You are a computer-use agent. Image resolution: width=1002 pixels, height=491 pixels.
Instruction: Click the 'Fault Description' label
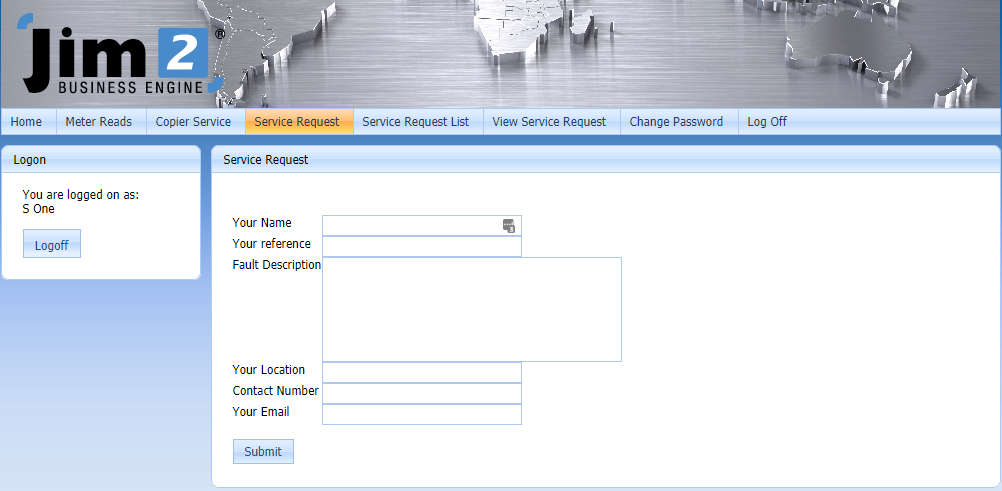pyautogui.click(x=277, y=265)
